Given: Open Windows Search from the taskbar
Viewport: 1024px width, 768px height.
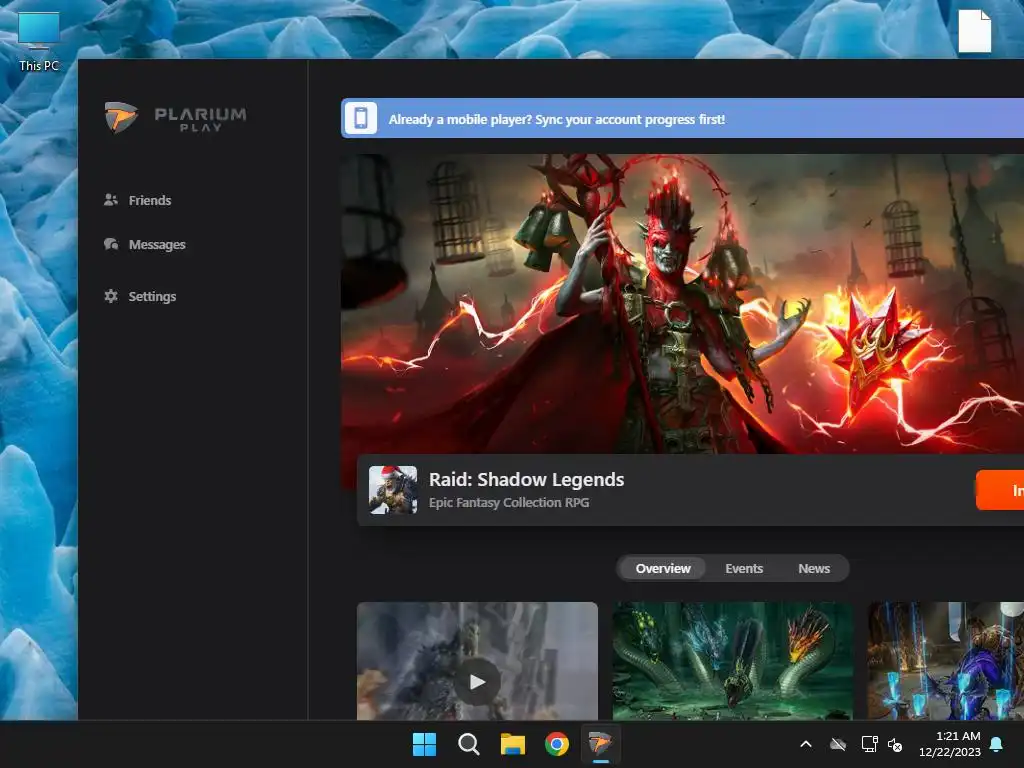Looking at the screenshot, I should coord(468,744).
